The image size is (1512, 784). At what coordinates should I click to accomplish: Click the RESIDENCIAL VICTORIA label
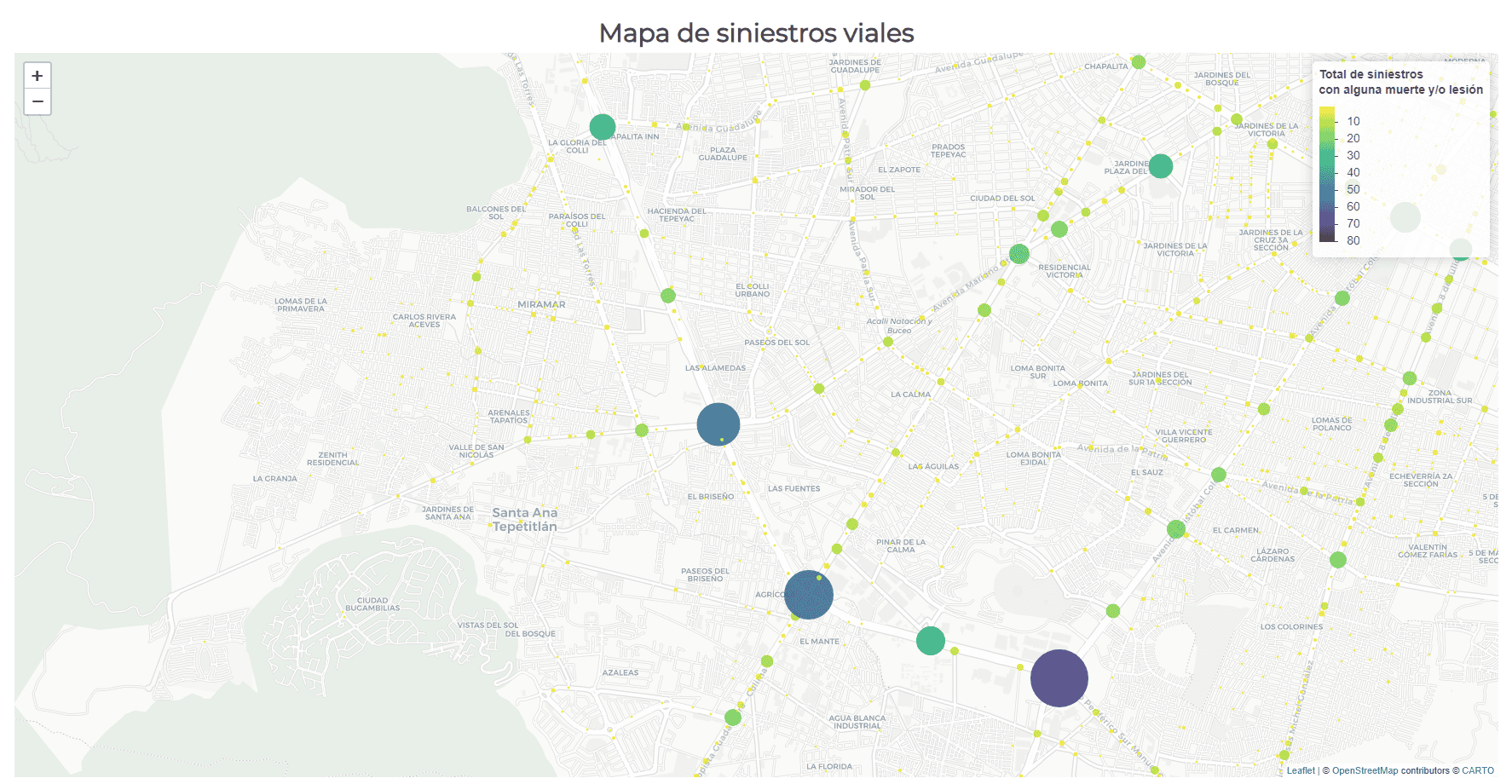click(1065, 271)
